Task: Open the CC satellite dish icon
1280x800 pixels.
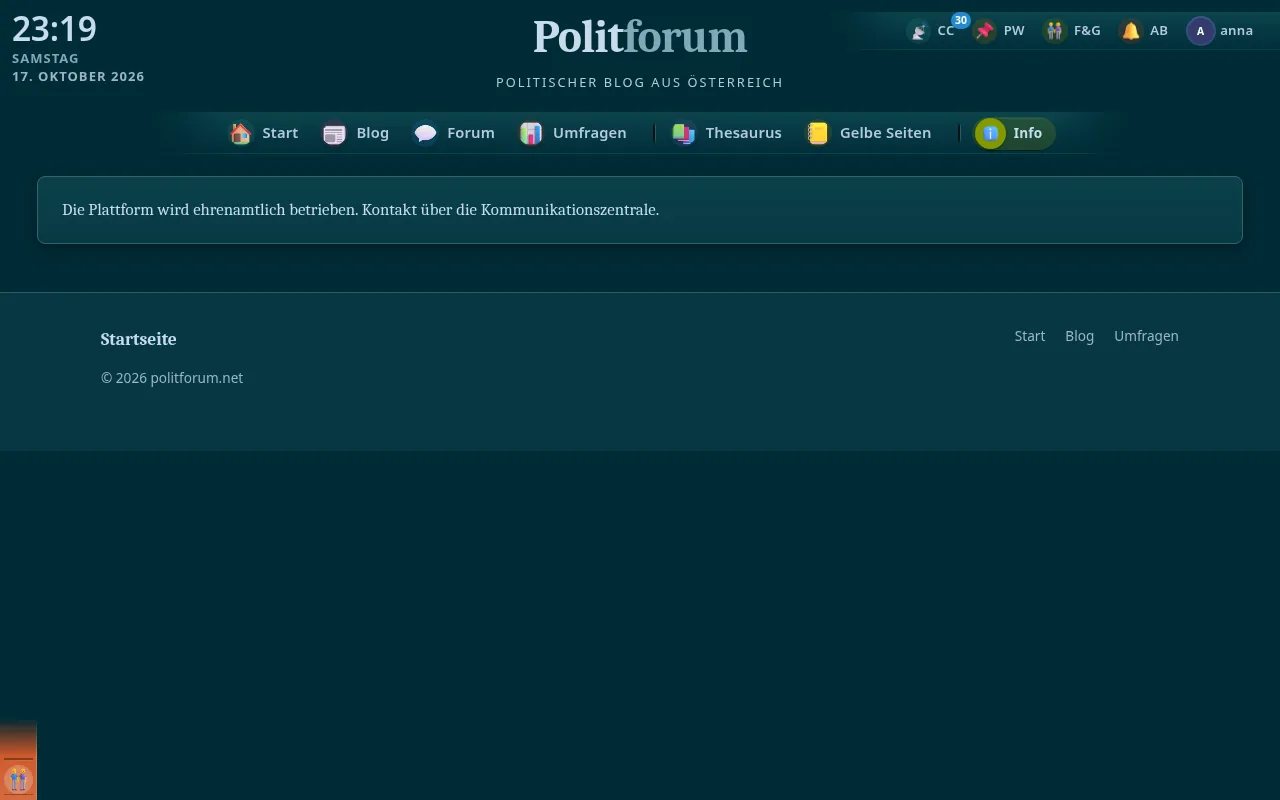Action: click(918, 31)
